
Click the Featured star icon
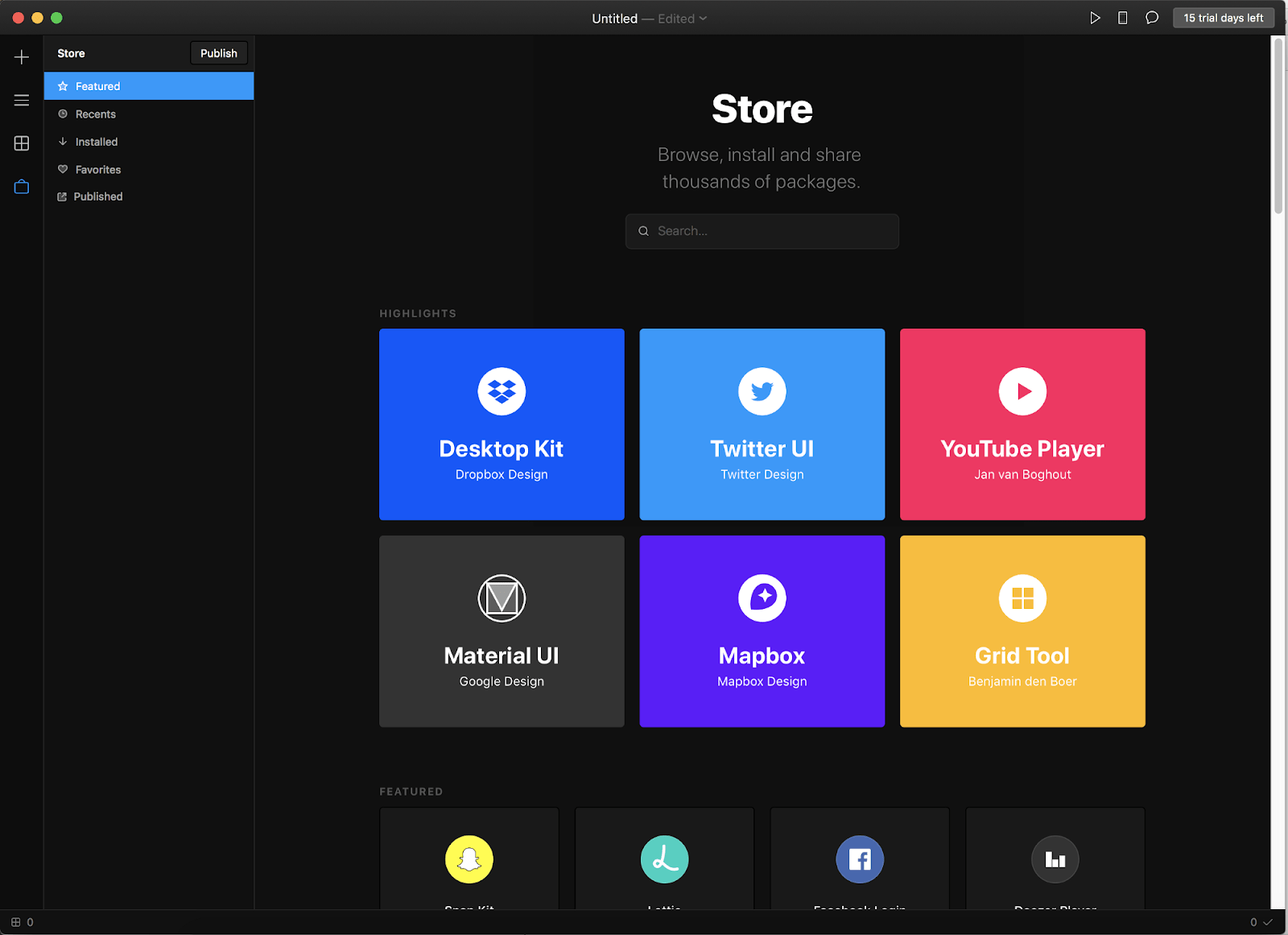(x=63, y=86)
